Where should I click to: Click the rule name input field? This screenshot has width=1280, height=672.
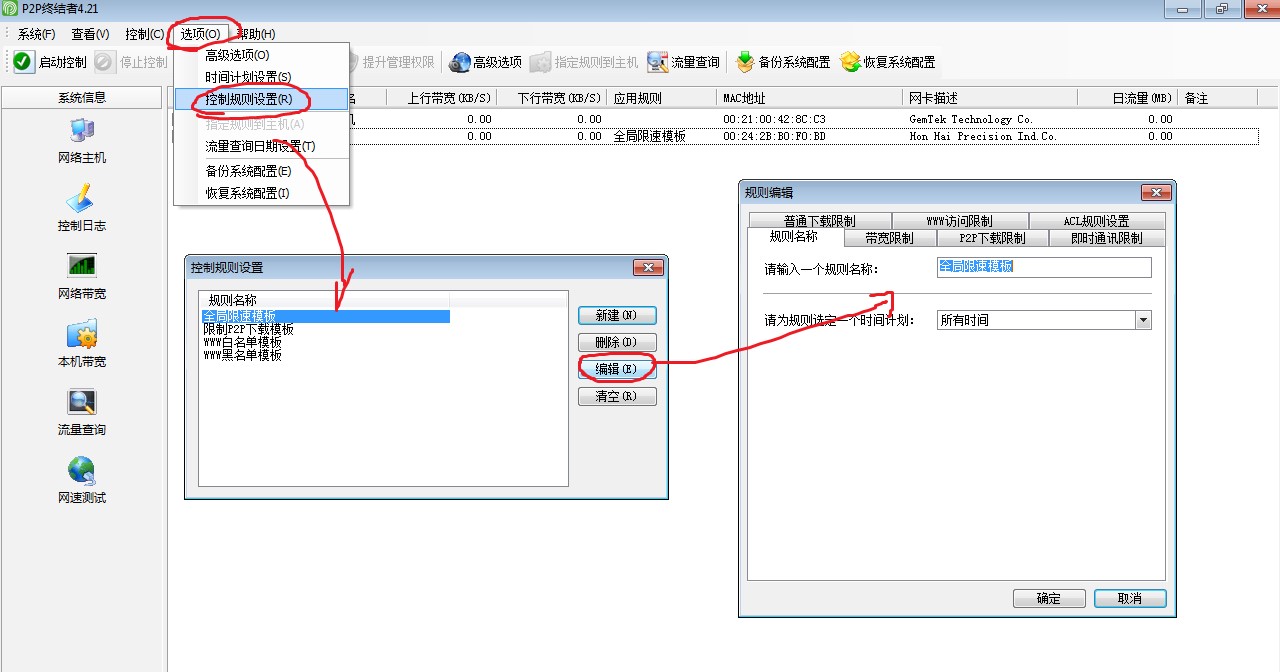tap(1044, 267)
